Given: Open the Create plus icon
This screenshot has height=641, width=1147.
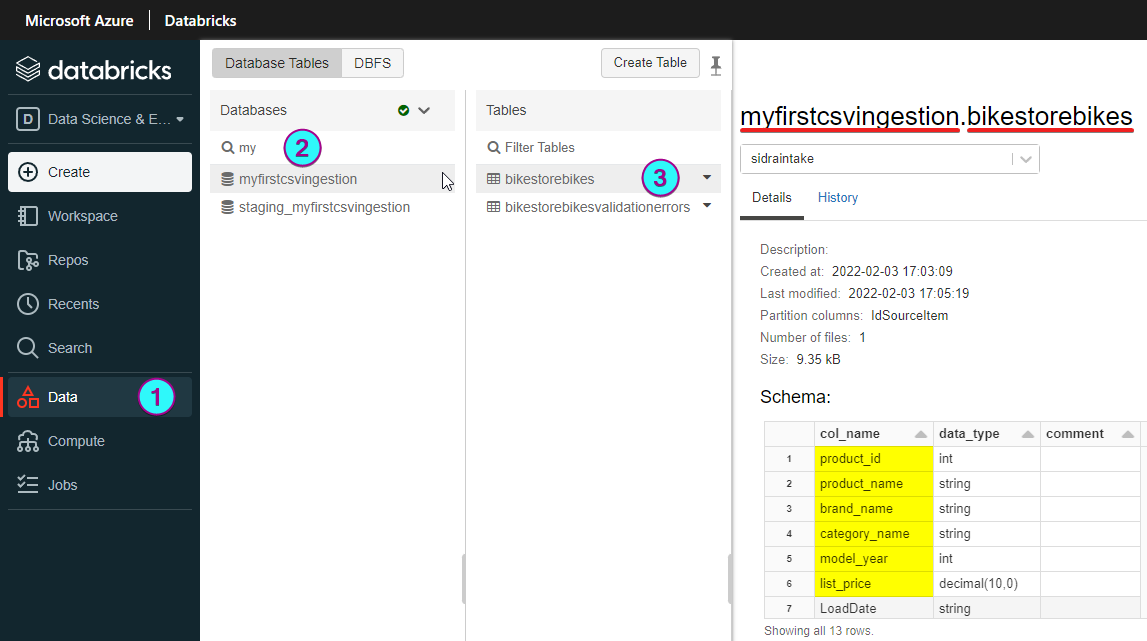Looking at the screenshot, I should (x=28, y=172).
